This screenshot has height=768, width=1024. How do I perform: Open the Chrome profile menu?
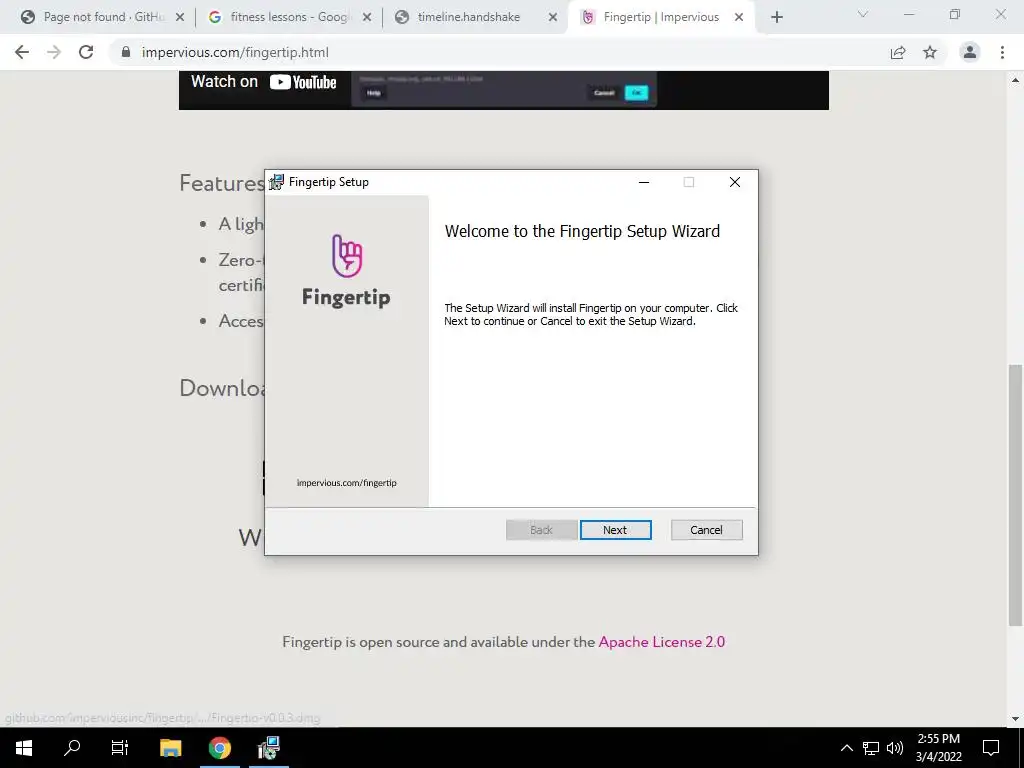point(970,52)
